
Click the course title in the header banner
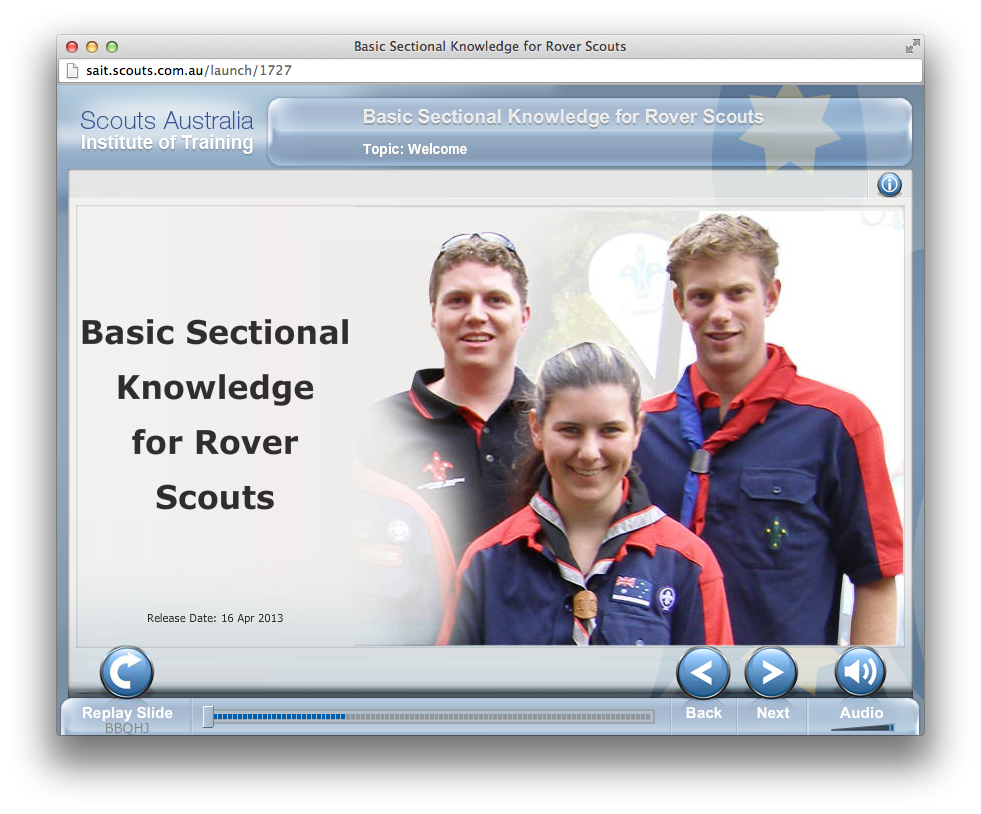(x=563, y=117)
